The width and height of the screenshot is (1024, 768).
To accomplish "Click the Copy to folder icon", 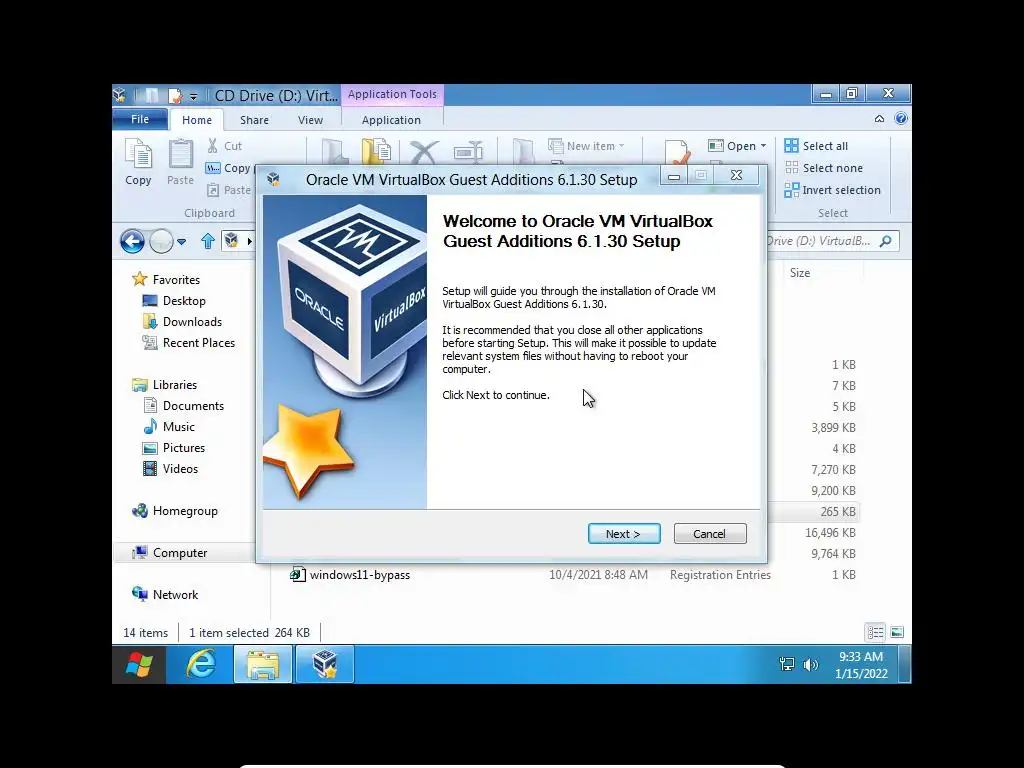I will click(377, 152).
